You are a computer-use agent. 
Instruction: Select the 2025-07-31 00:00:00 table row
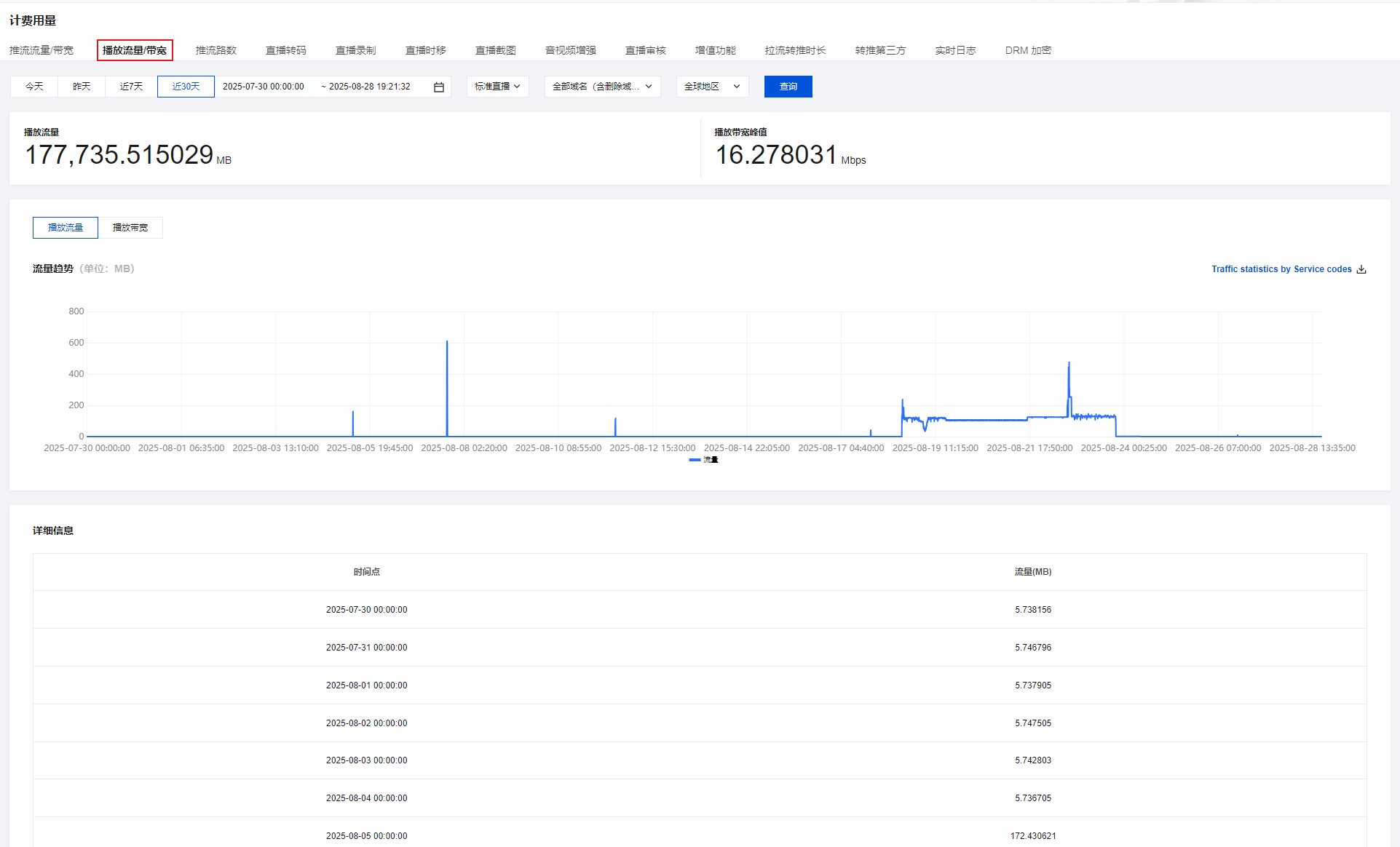coord(700,648)
